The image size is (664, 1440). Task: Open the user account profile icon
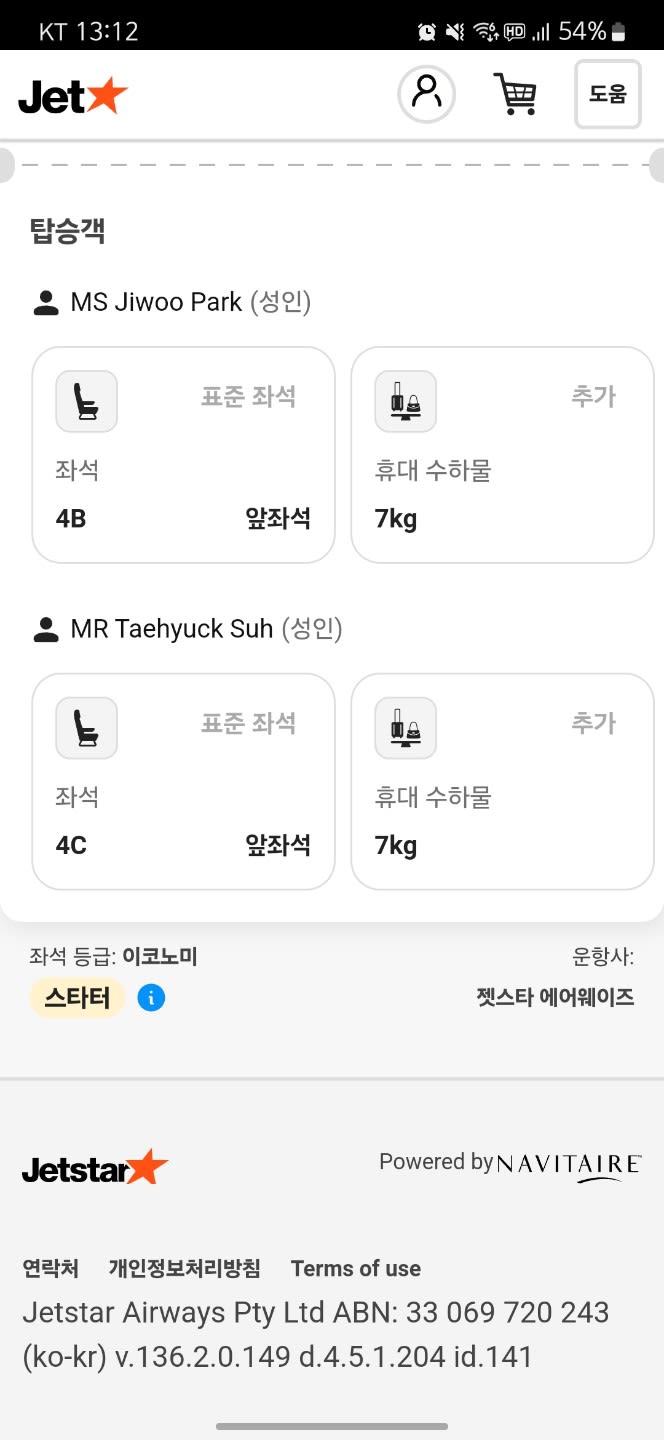pos(427,94)
